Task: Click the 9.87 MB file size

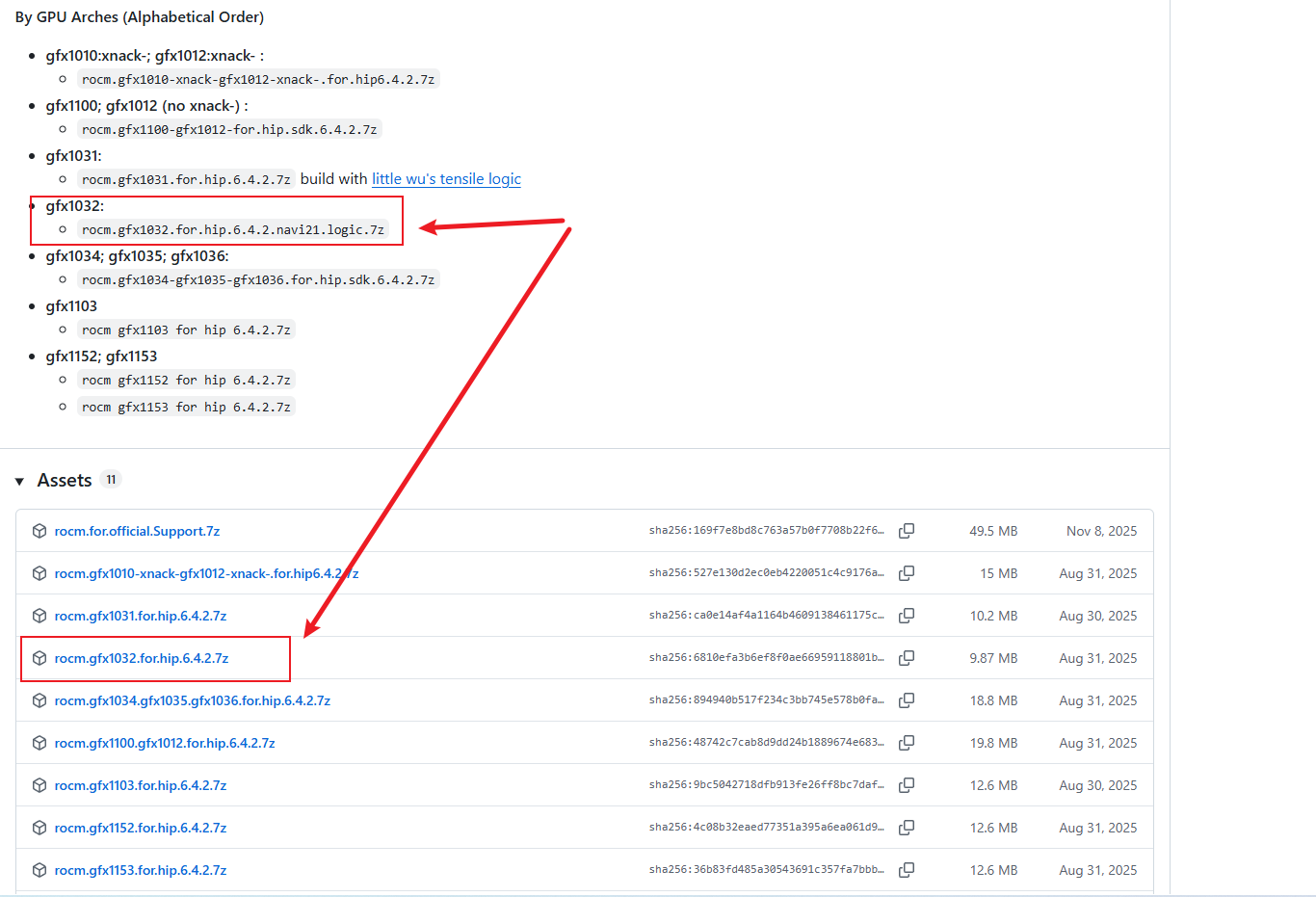Action: 993,658
